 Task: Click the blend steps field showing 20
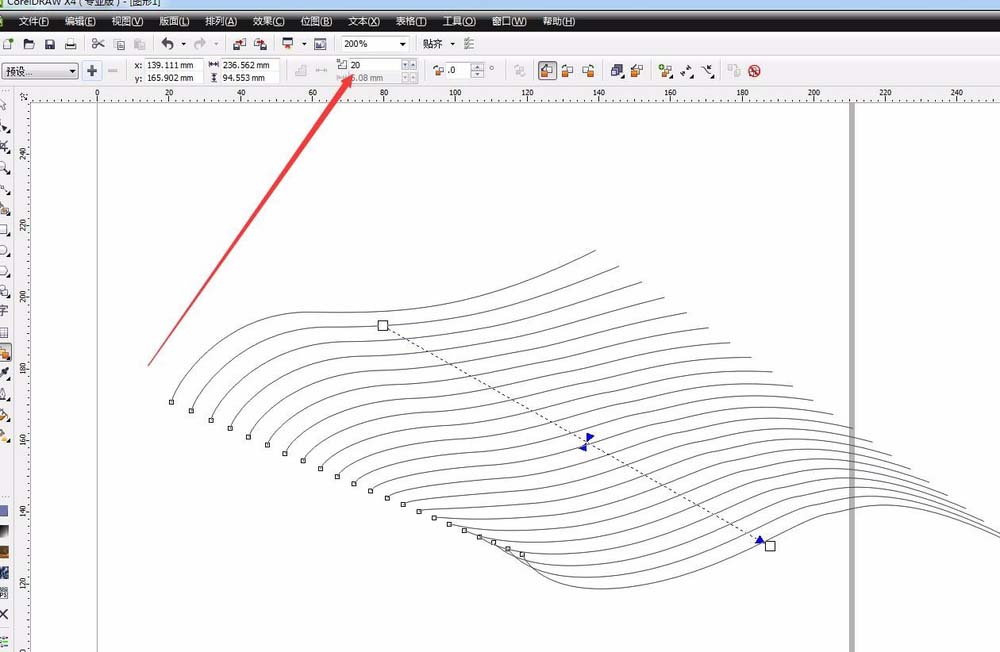374,64
